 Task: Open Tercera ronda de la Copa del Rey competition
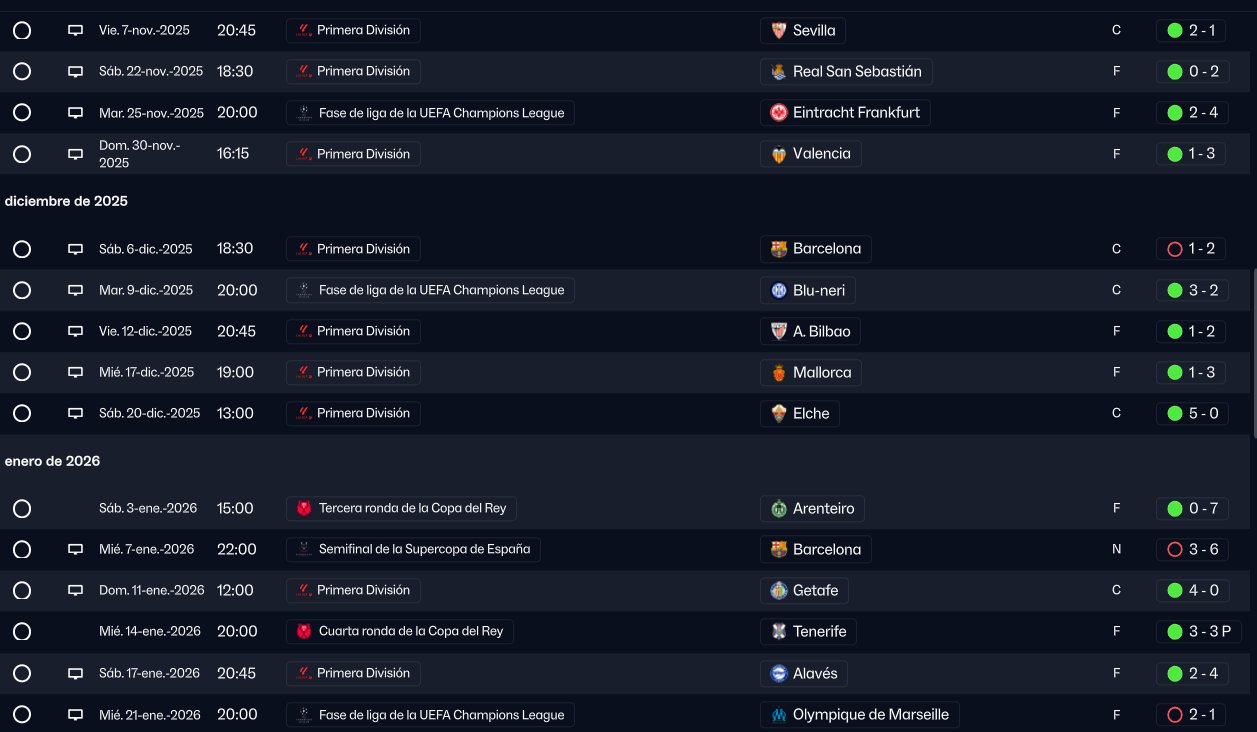point(411,509)
